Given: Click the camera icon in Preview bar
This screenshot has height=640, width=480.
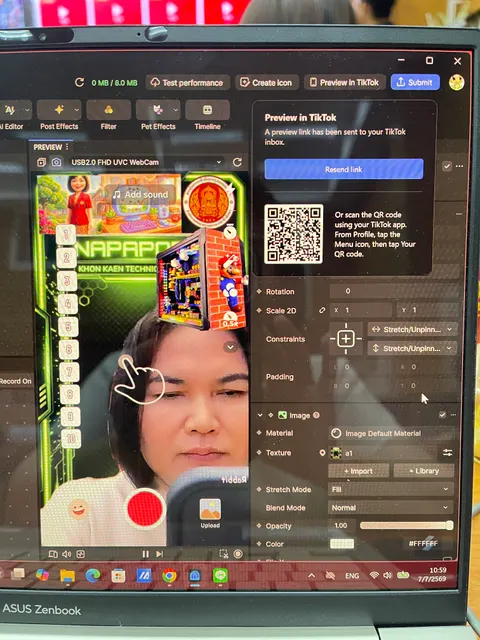Looking at the screenshot, I should click(x=56, y=162).
